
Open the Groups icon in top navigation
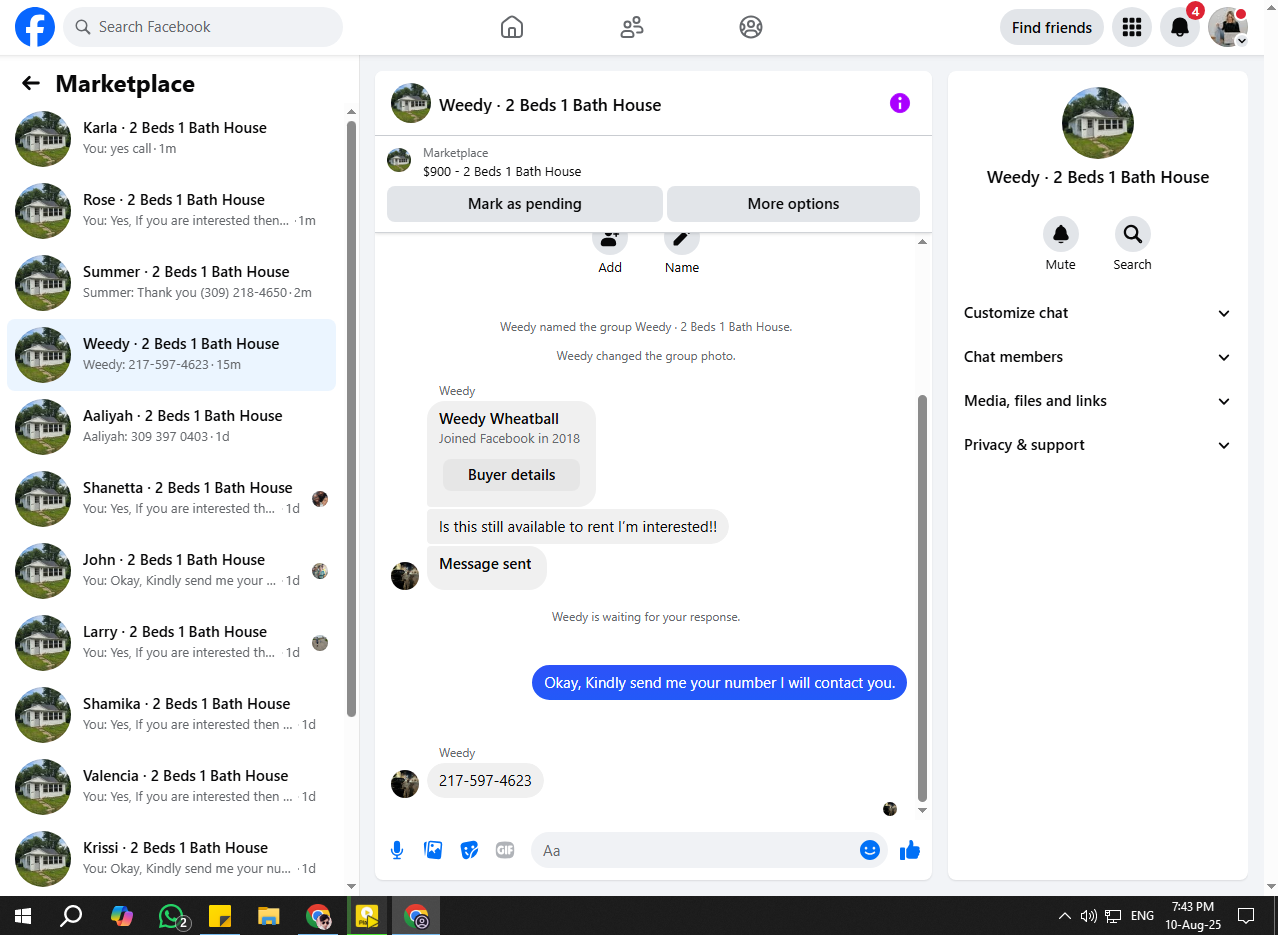[751, 27]
